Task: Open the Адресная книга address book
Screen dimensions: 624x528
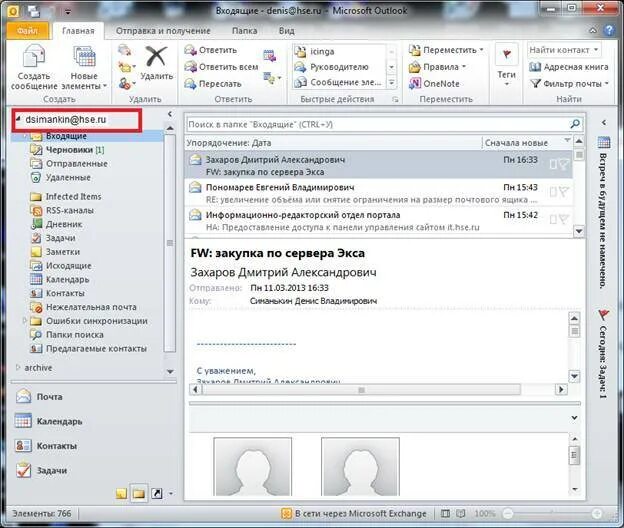Action: point(568,67)
